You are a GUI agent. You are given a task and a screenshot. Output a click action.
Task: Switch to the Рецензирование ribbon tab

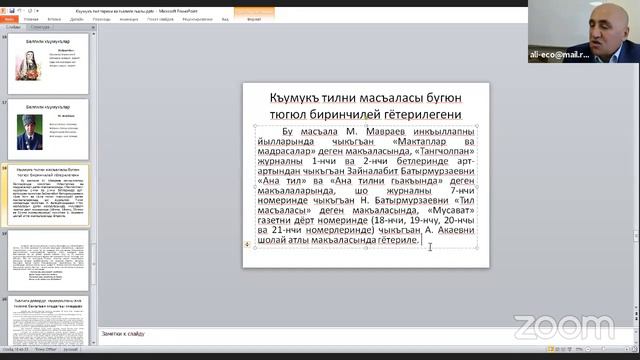[197, 19]
